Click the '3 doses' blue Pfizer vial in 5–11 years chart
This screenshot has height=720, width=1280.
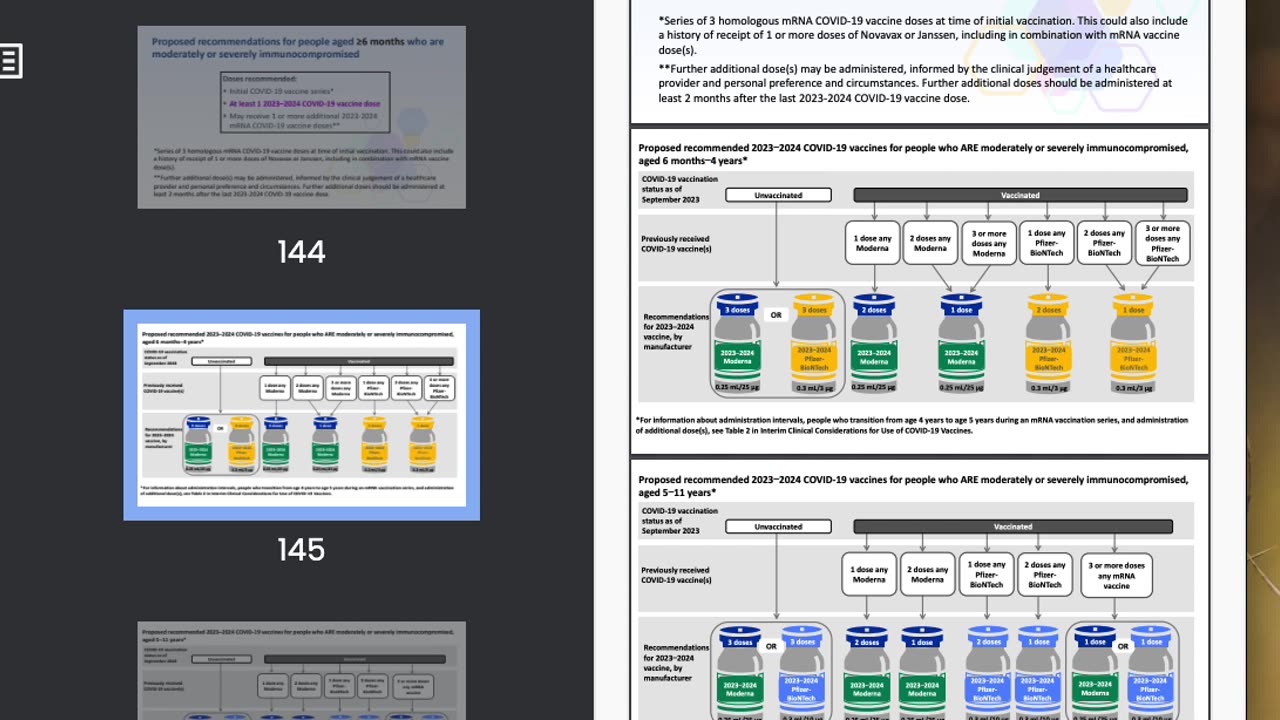[x=801, y=672]
